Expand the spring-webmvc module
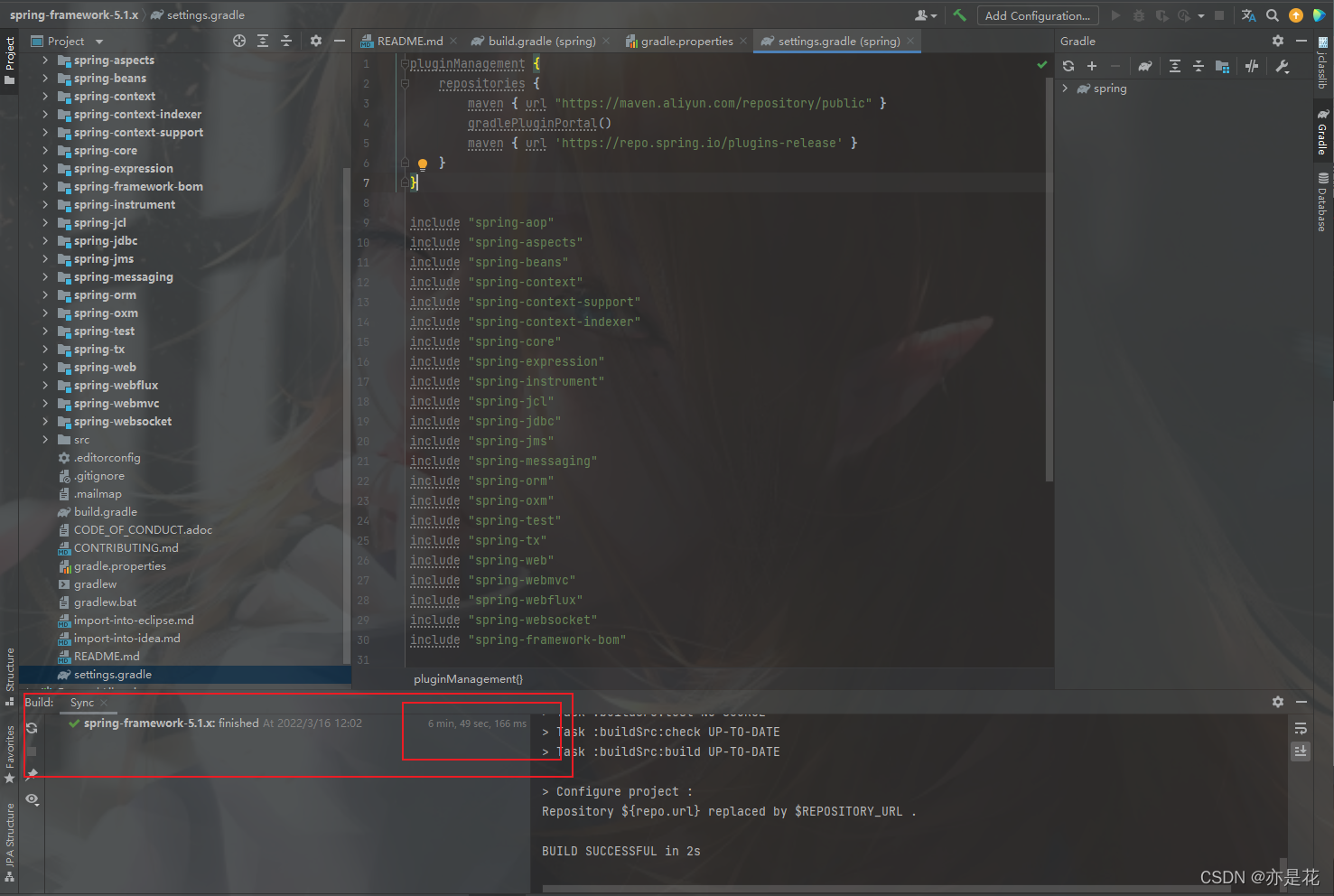Screen dimensions: 1334x896 tap(45, 404)
